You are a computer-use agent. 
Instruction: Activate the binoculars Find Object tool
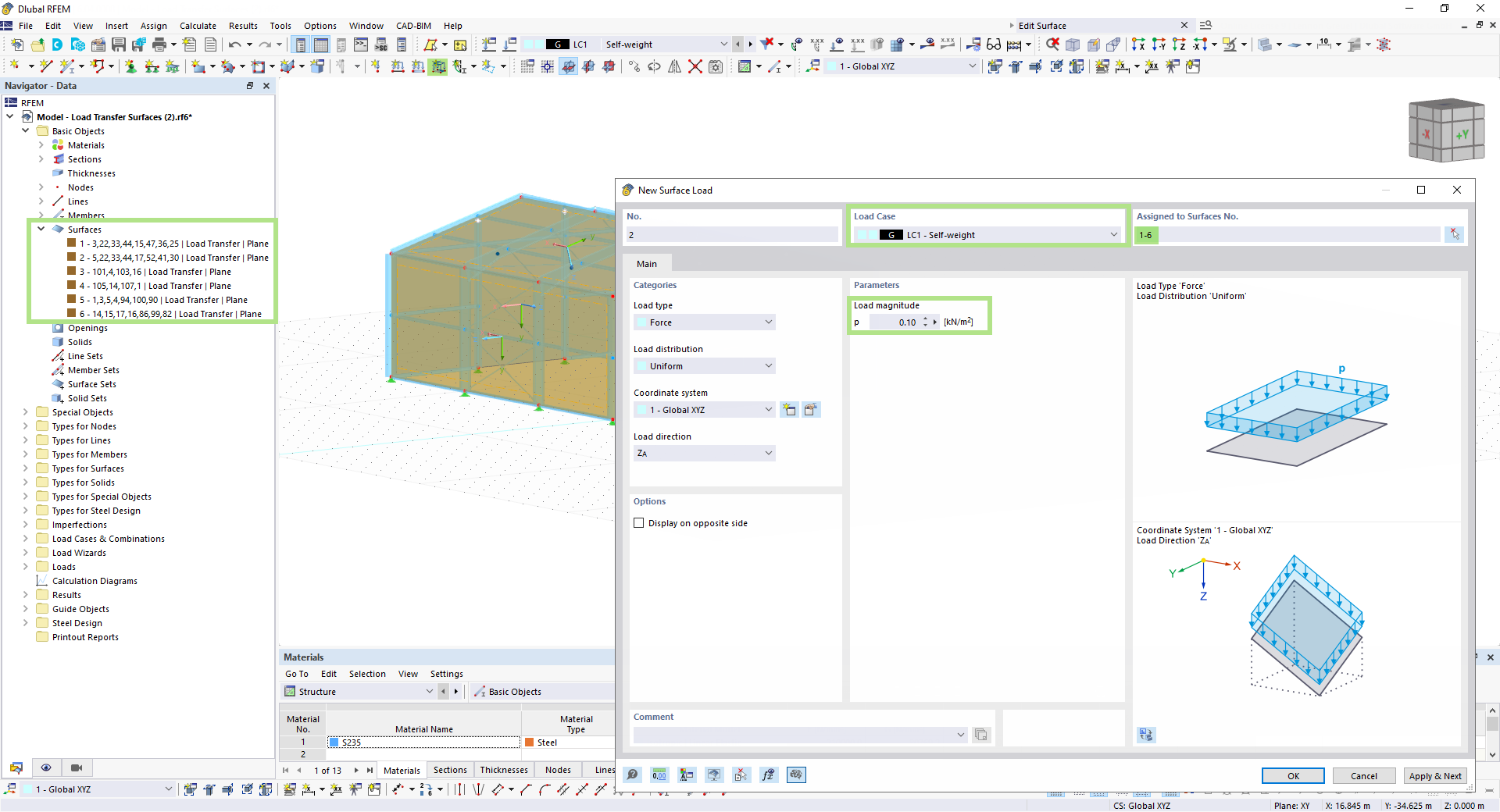point(994,45)
